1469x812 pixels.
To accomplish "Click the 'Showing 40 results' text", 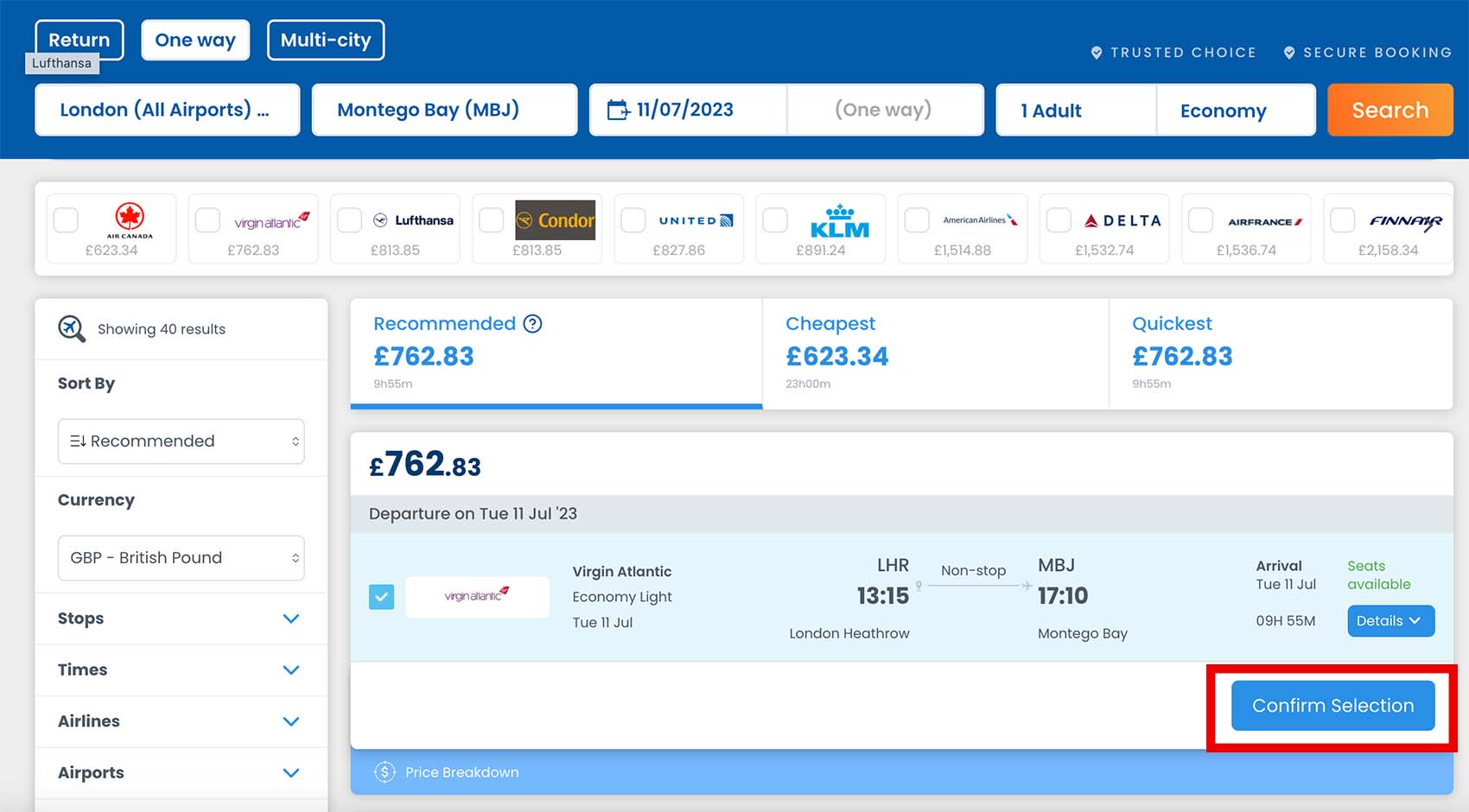I will [162, 329].
